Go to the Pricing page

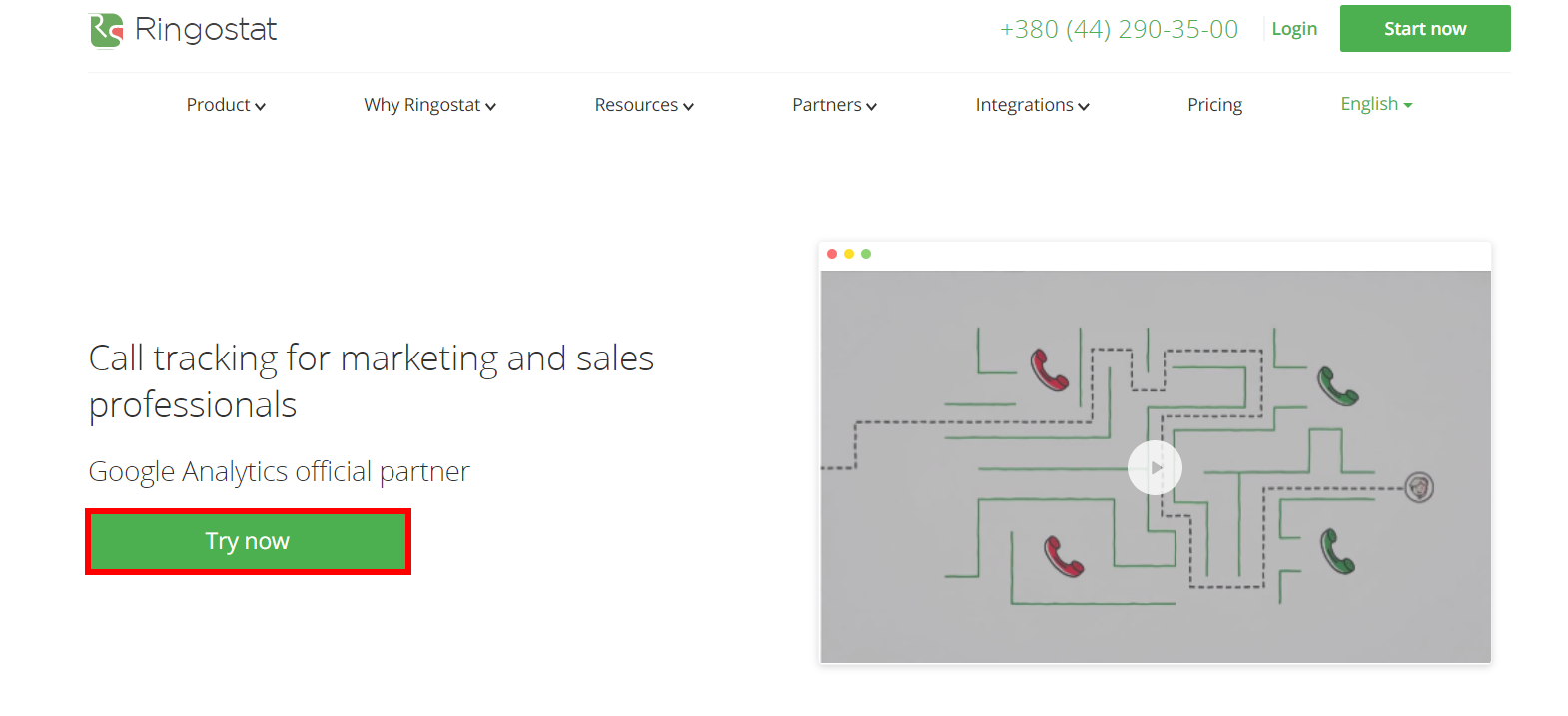coord(1214,105)
